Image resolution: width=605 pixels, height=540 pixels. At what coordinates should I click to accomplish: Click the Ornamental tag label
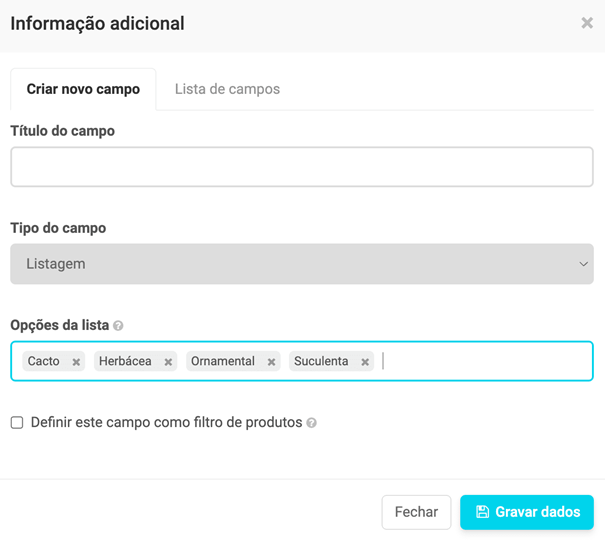(223, 361)
